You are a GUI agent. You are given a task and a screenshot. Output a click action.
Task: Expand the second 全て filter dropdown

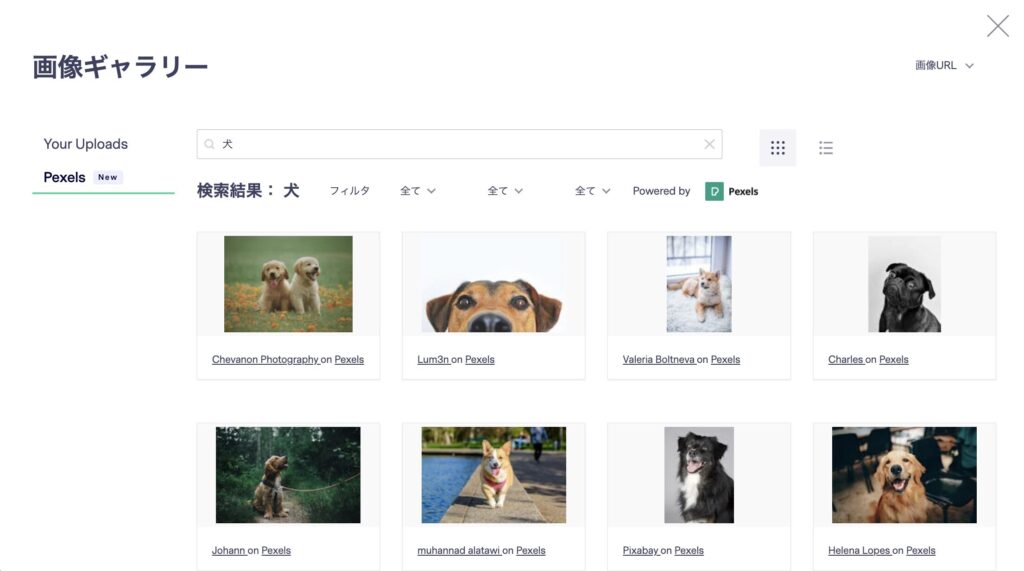[x=505, y=191]
